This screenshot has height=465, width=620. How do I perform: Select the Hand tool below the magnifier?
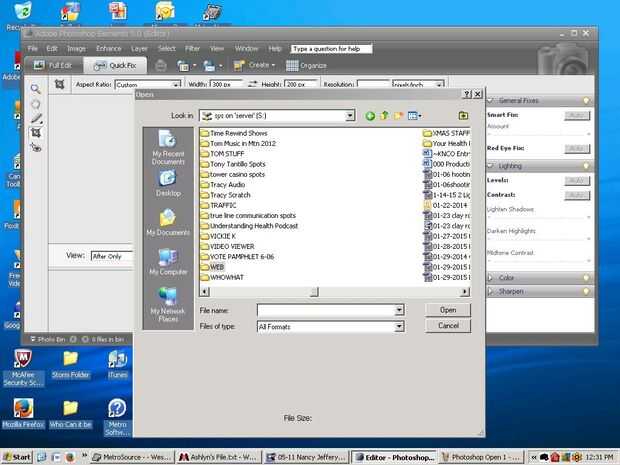coord(36,104)
